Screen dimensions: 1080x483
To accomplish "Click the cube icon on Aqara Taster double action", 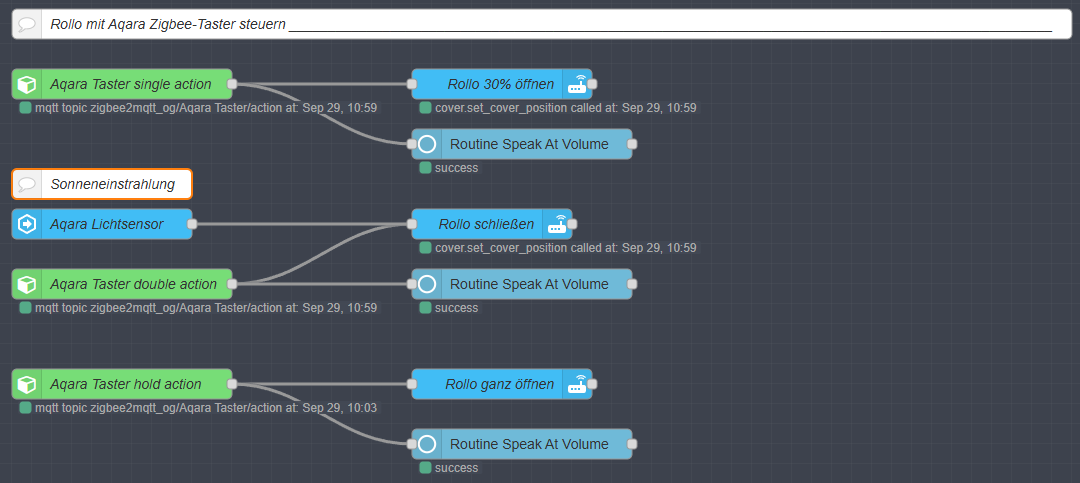I will pos(28,285).
